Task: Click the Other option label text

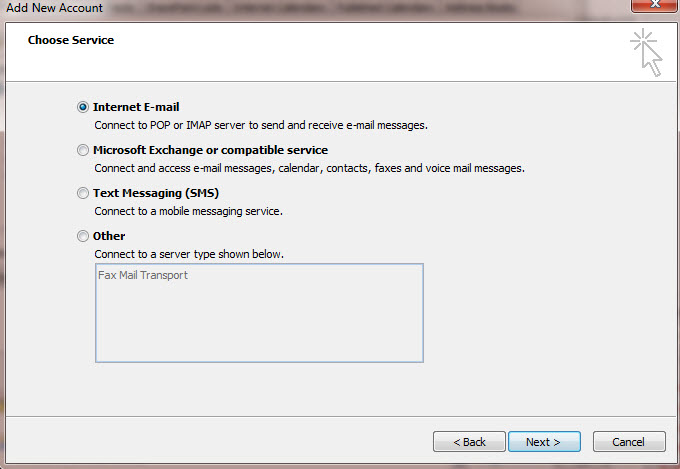Action: click(109, 236)
